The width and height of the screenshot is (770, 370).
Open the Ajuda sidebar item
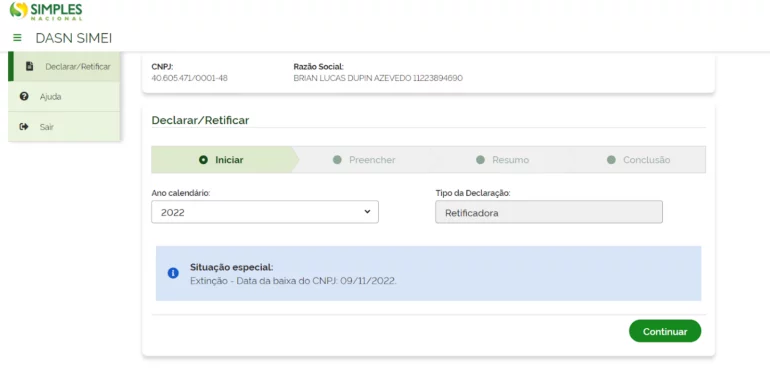[64, 96]
